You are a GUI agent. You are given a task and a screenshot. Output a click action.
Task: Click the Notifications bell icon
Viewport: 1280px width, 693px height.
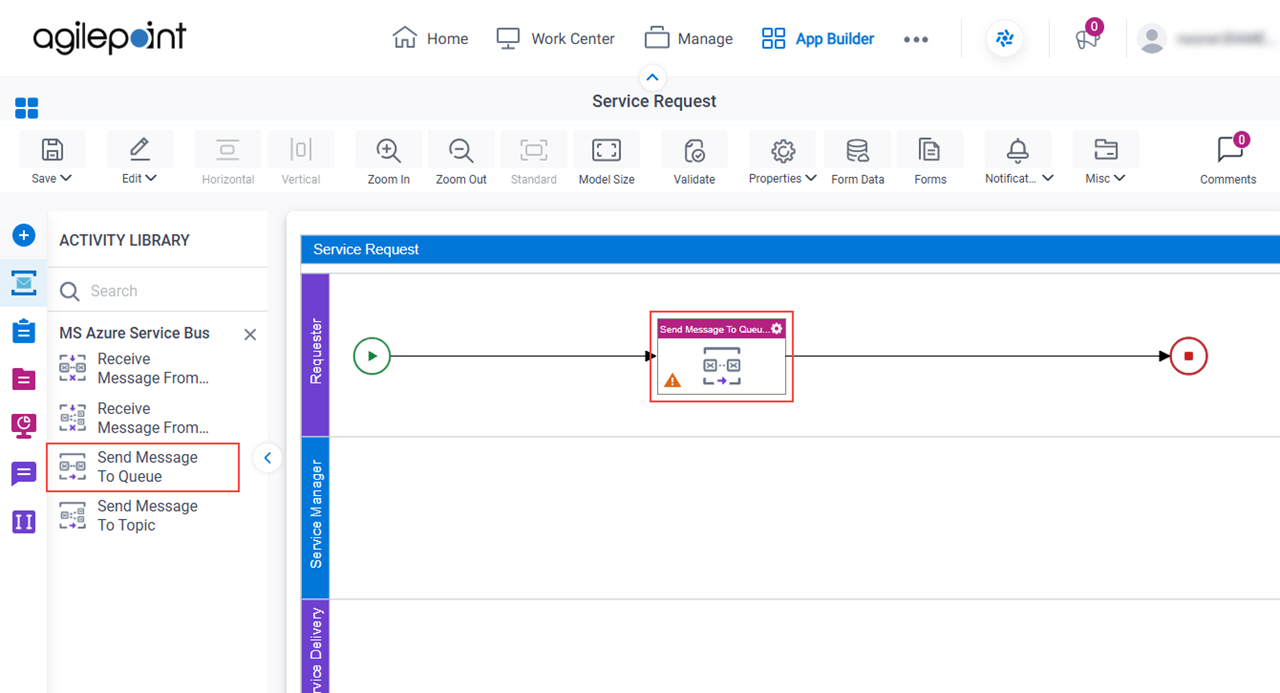click(1018, 150)
